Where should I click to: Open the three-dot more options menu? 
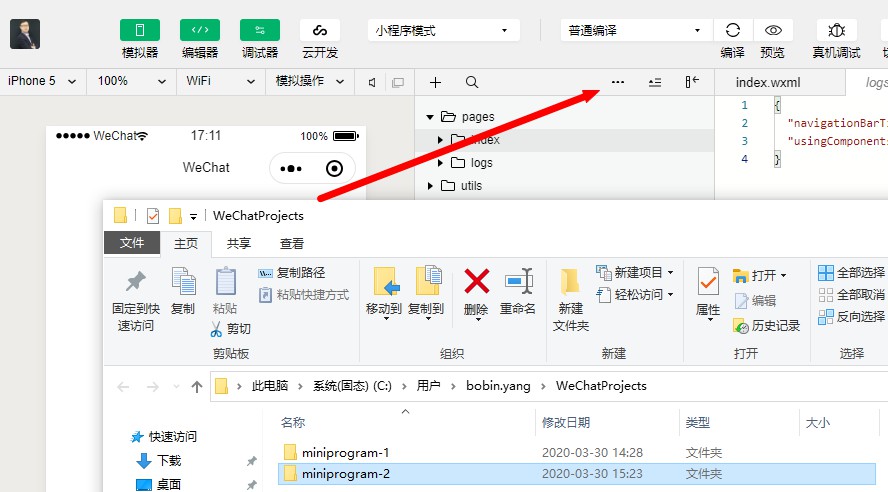[x=617, y=82]
